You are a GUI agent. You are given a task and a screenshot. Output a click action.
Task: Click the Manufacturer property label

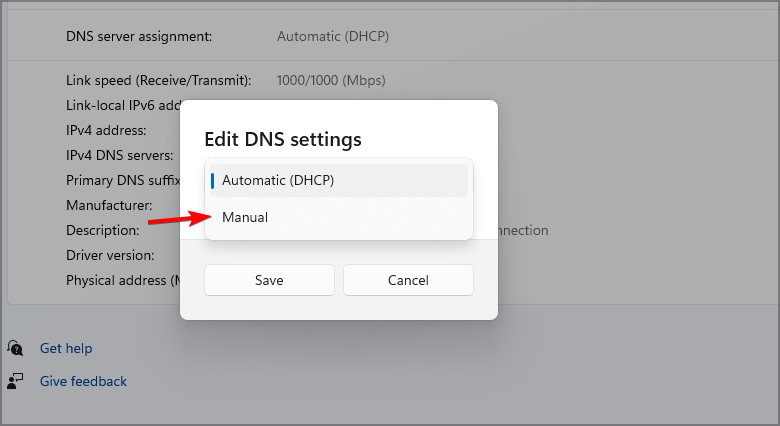coord(109,205)
